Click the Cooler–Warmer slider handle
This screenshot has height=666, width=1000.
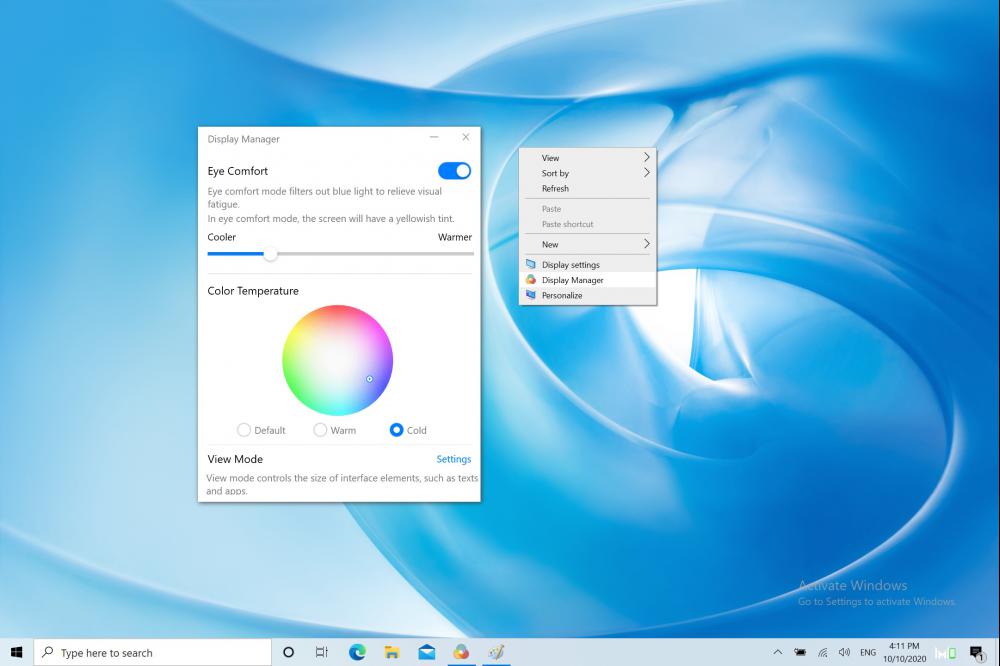coord(270,254)
